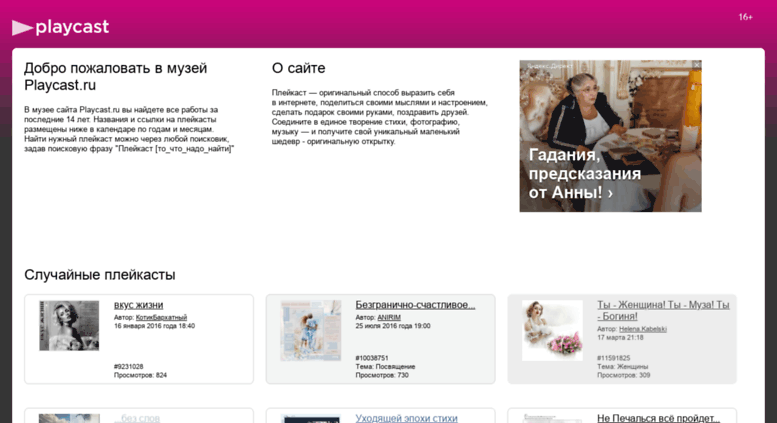Click the Яндекс.Директ label on ad
The width and height of the screenshot is (777, 423).
click(x=549, y=65)
